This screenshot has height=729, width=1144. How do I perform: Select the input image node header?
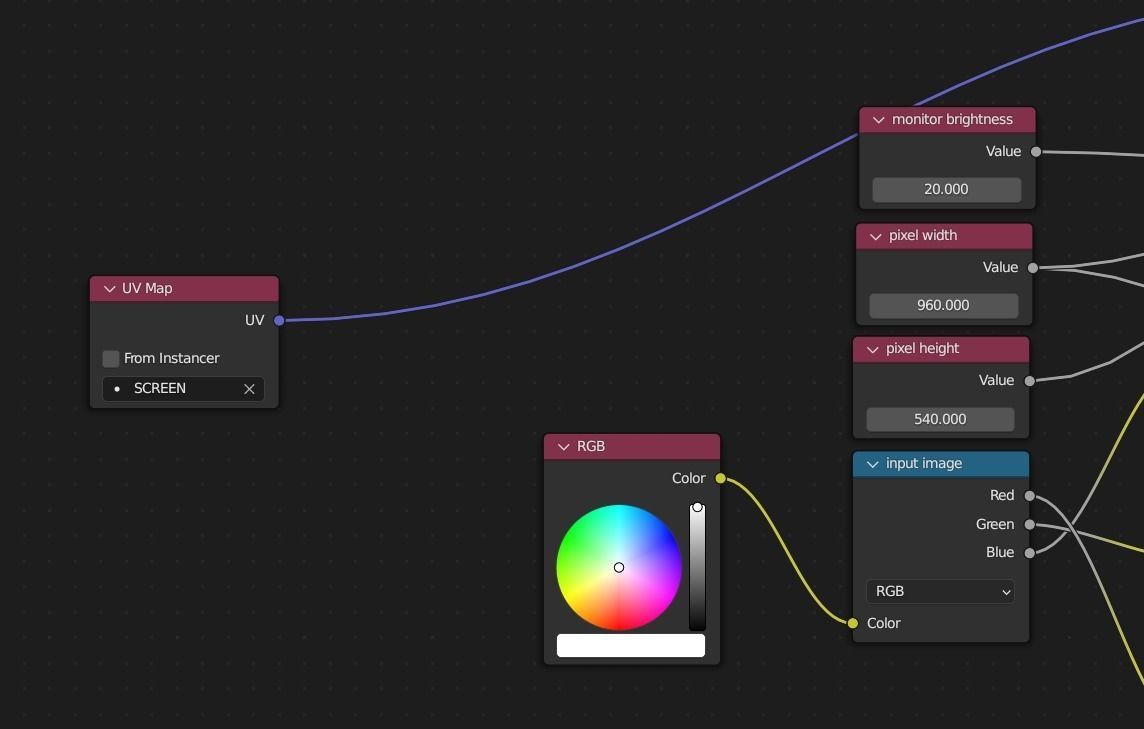[941, 464]
